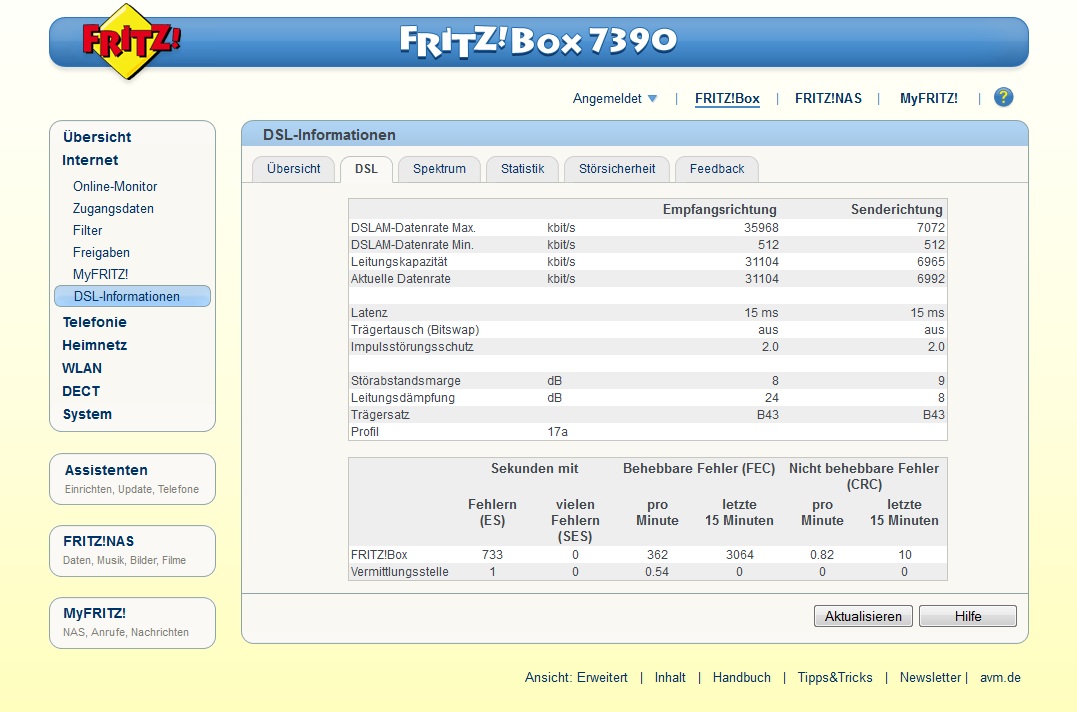Screen dimensions: 1077x712
Task: Click the Trägersatz row label
Action: [x=380, y=415]
